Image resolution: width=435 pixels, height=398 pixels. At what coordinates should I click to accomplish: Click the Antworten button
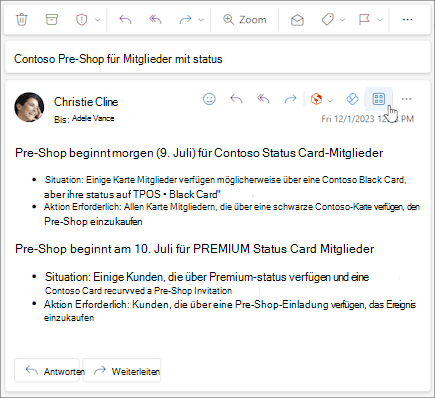(x=47, y=370)
